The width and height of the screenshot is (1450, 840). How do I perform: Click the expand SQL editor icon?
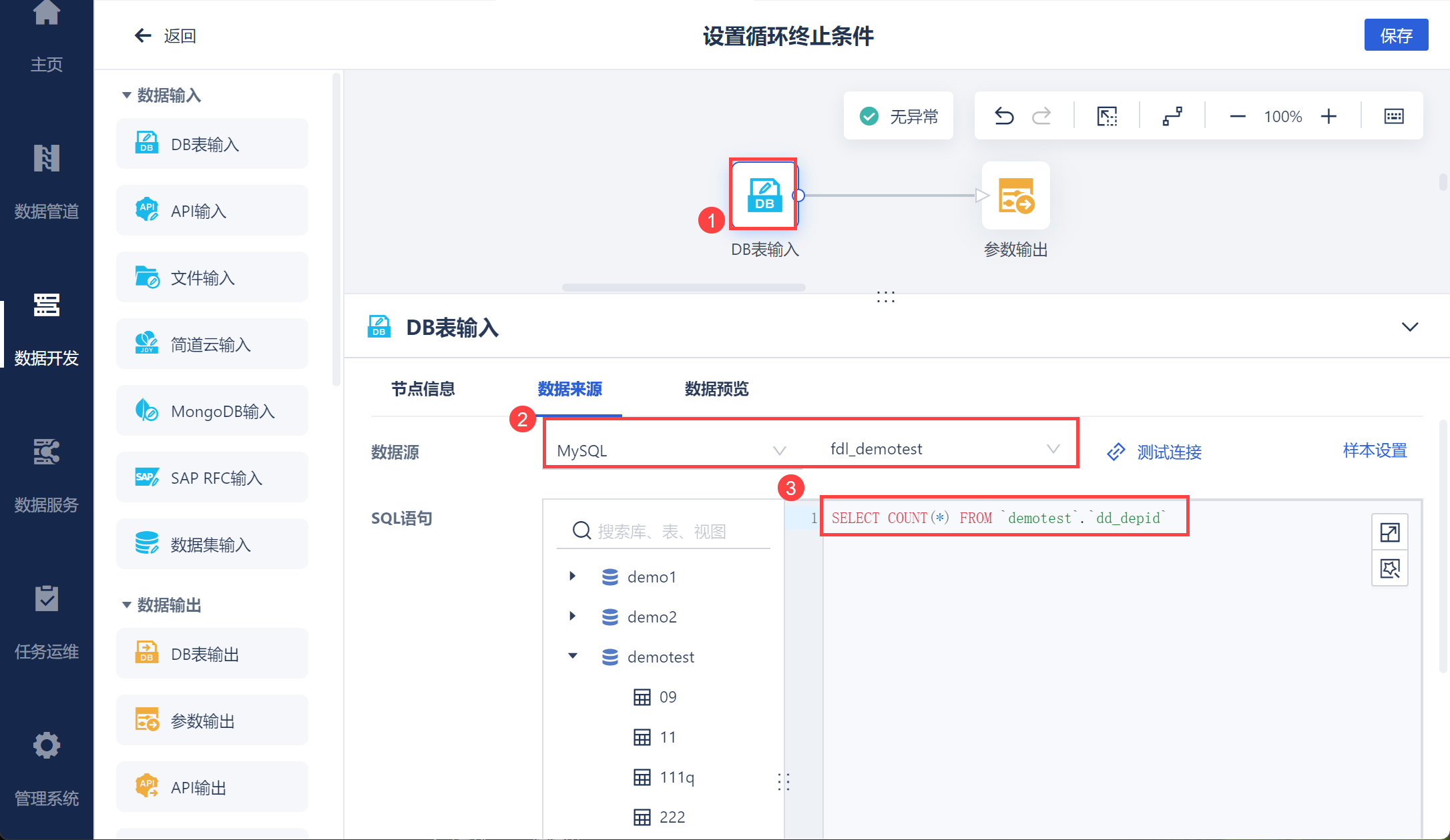(1389, 532)
